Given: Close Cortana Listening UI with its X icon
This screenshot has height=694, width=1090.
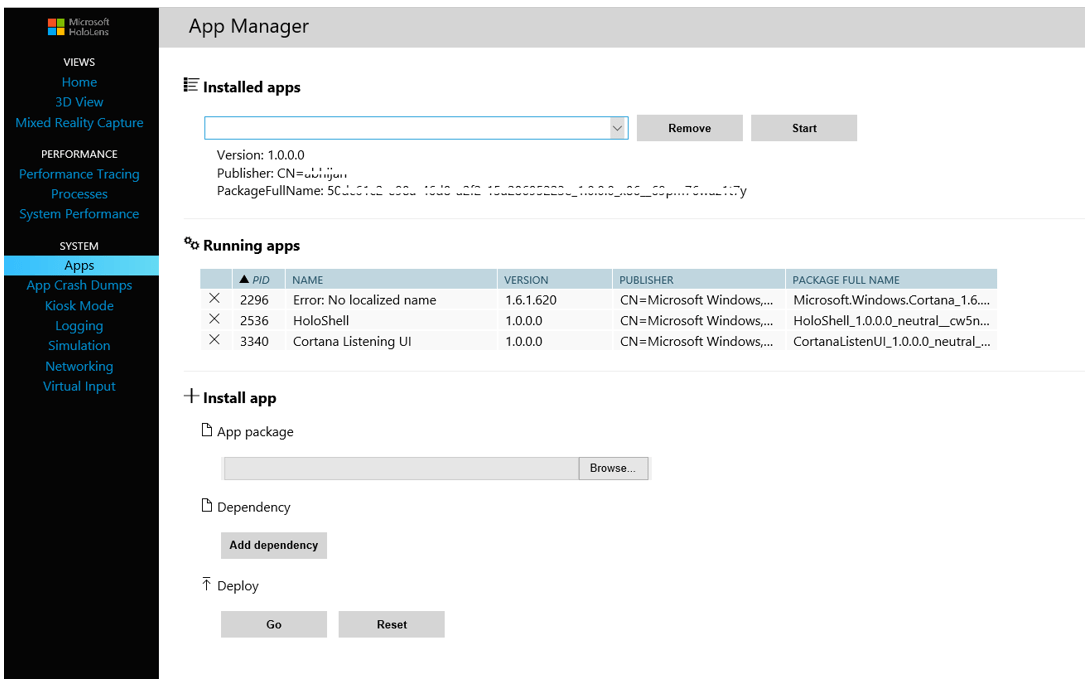Looking at the screenshot, I should click(x=215, y=339).
